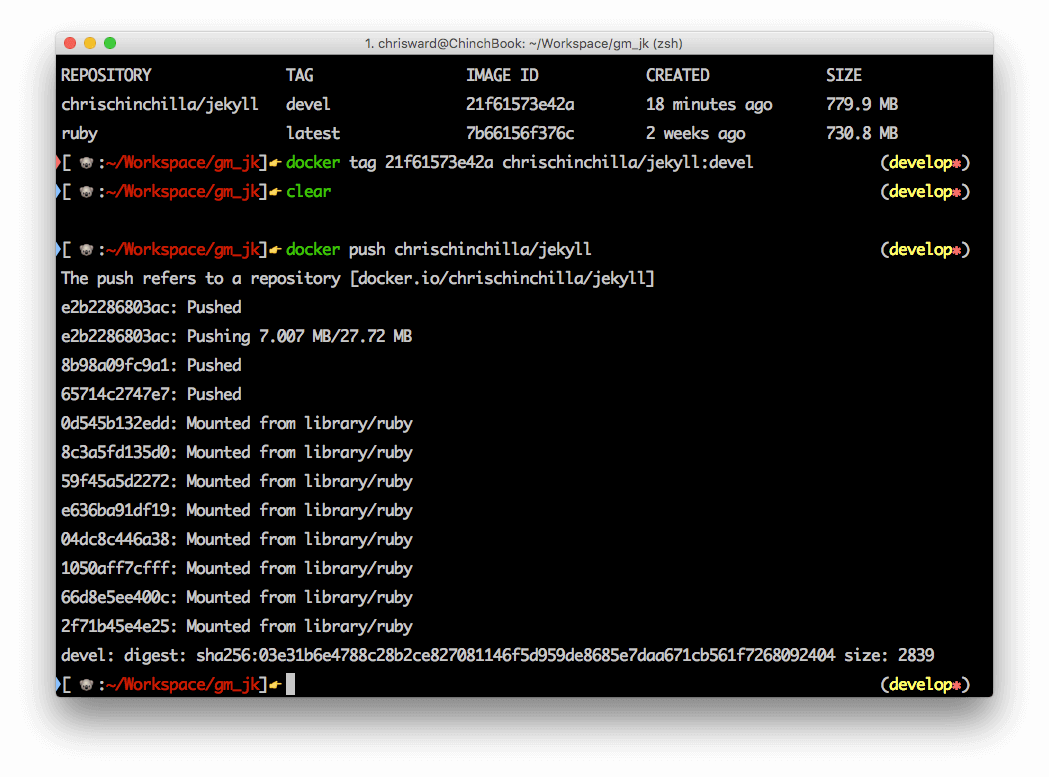Click the green zoom window button
This screenshot has height=777, width=1049.
click(110, 43)
